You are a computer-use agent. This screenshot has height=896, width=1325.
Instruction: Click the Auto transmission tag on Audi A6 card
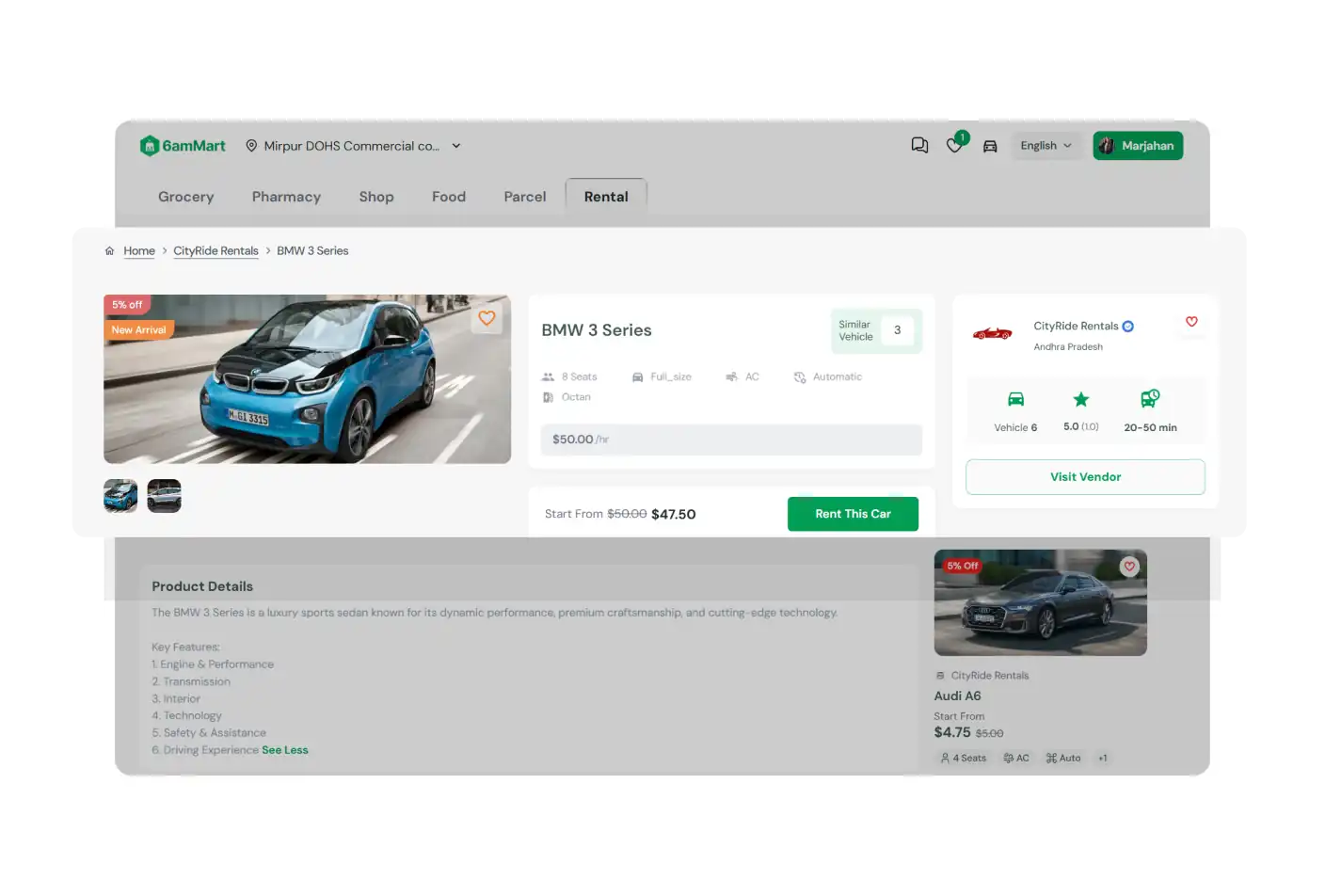tap(1063, 759)
